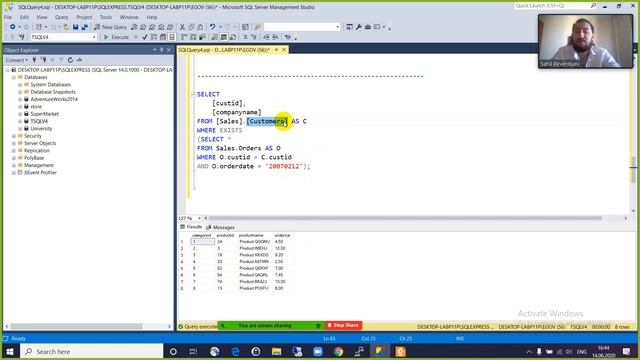
Task: Click the editor horizontal scrollbar
Action: pyautogui.click(x=405, y=218)
